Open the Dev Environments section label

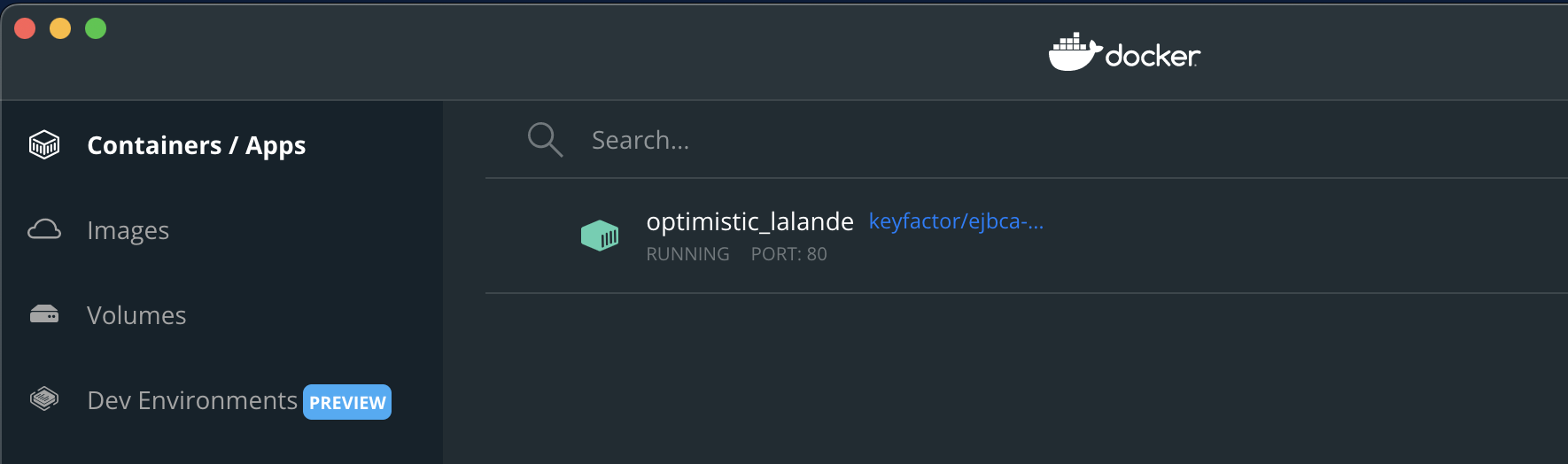(192, 400)
